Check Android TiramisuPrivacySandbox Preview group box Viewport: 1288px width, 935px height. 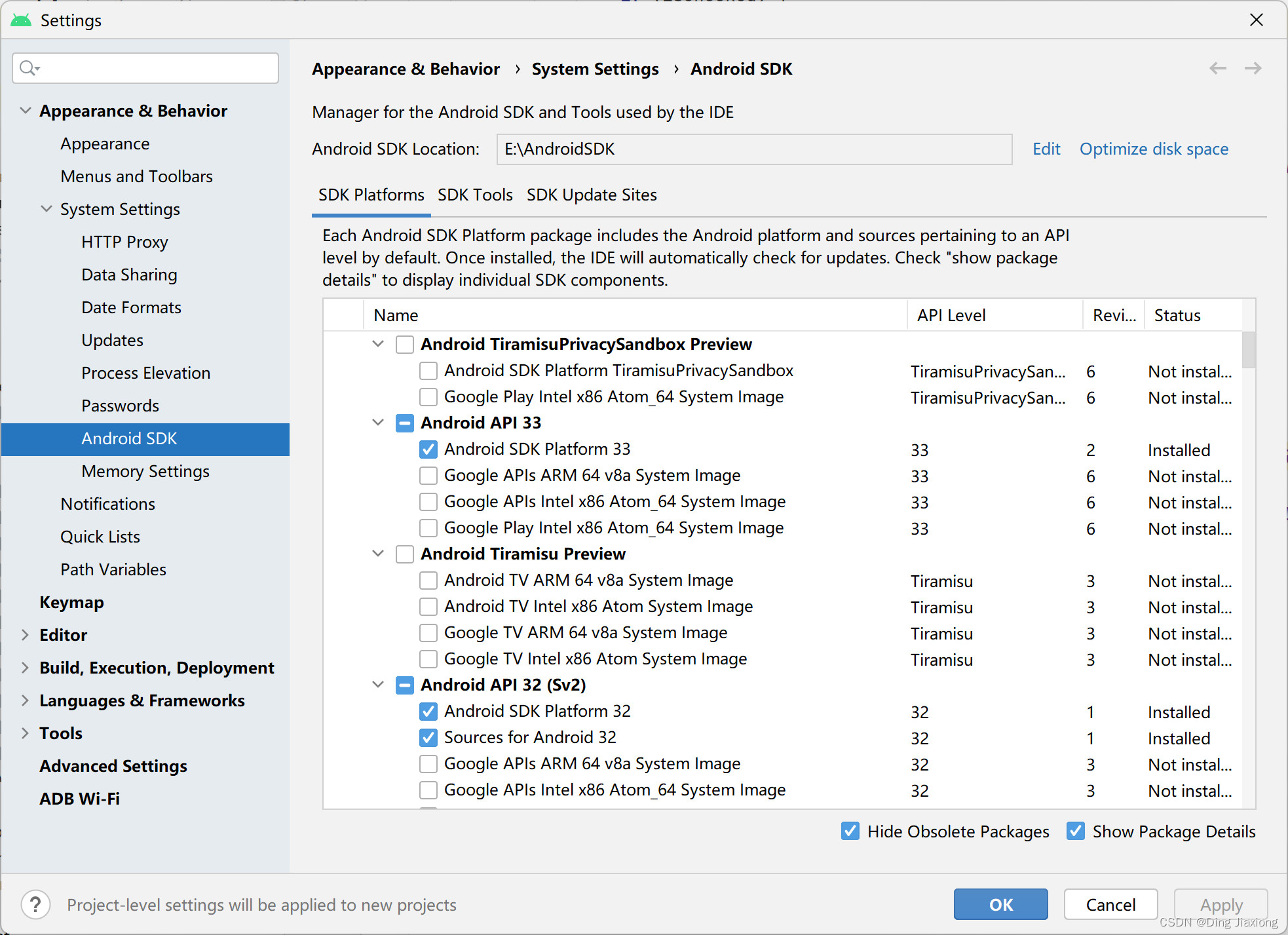click(405, 345)
